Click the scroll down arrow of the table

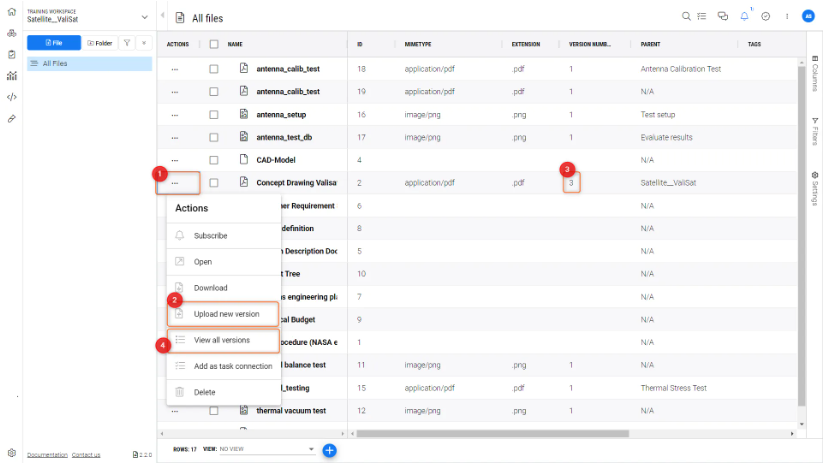tap(801, 424)
